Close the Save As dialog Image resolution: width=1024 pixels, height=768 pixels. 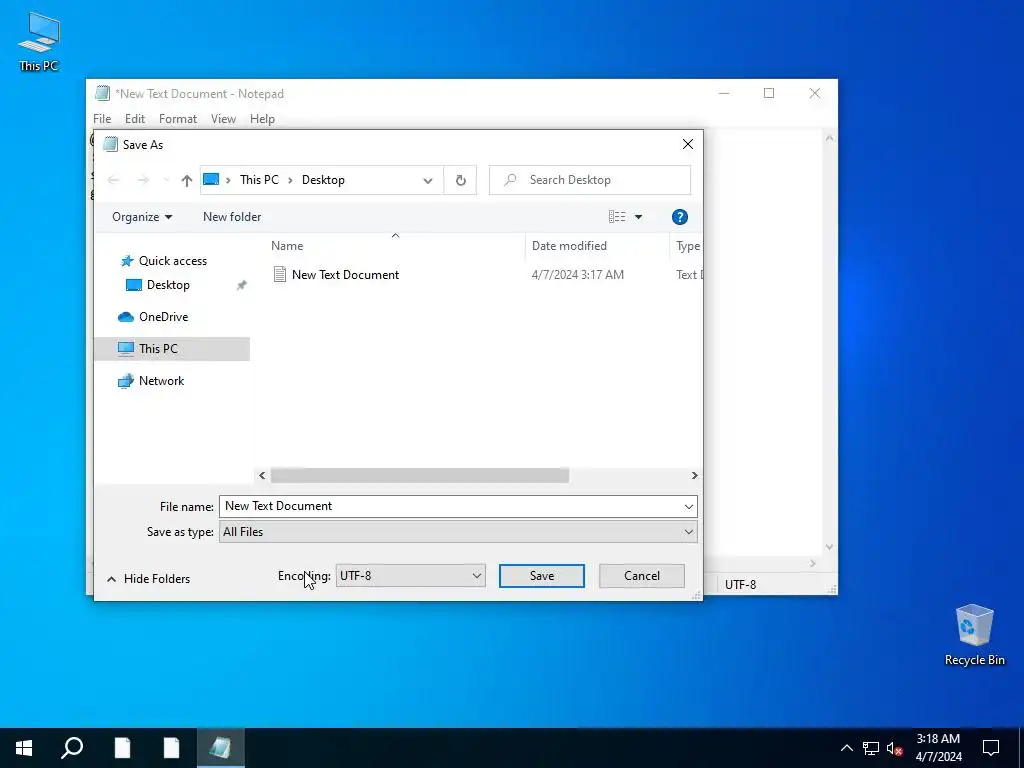688,144
